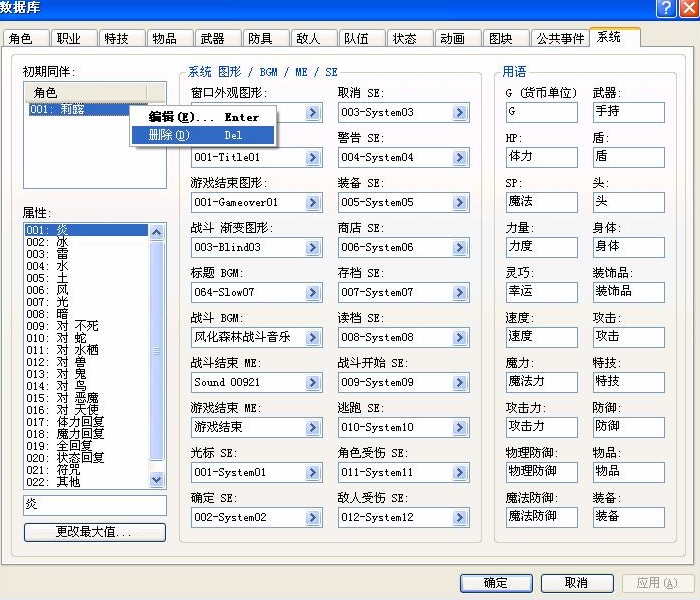Click the attribute list scrollbar thumb
Image resolution: width=700 pixels, height=600 pixels.
pos(156,351)
